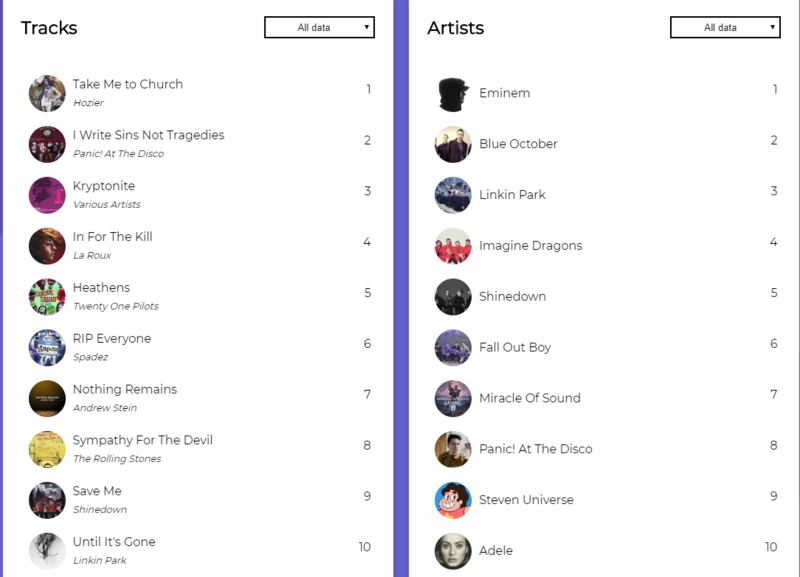Click Adele artist portrait
Image resolution: width=800 pixels, height=577 pixels.
point(453,551)
